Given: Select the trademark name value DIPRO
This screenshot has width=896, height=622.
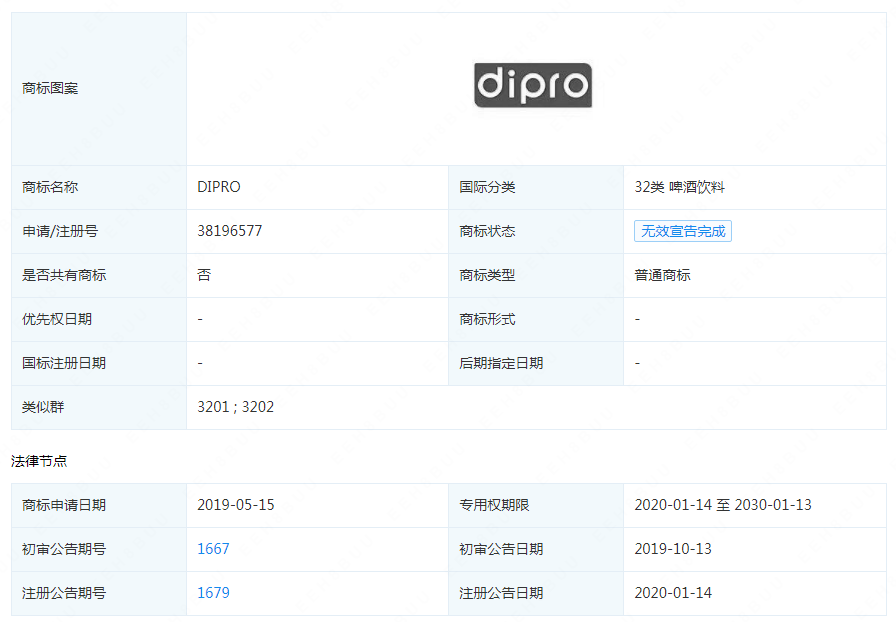Looking at the screenshot, I should coord(219,187).
